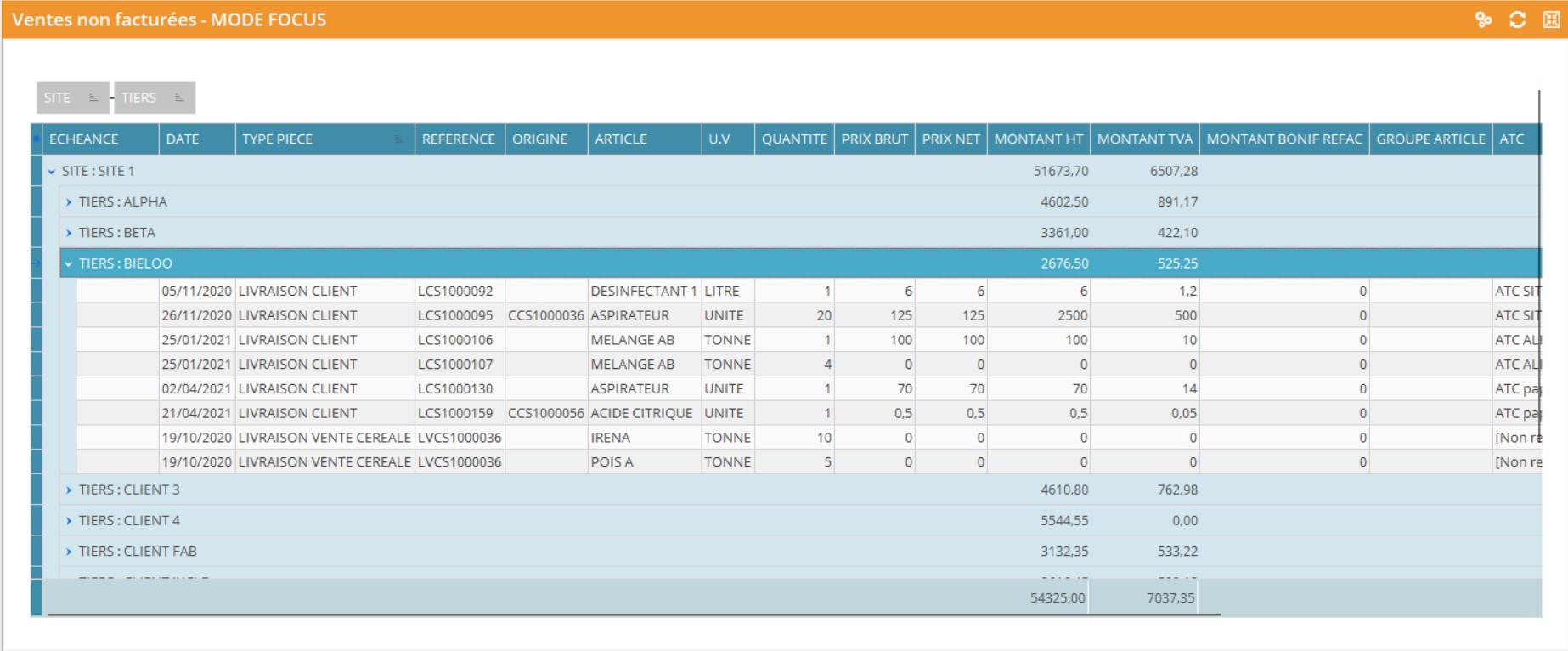The width and height of the screenshot is (1568, 651).
Task: Collapse the TIERS : BIELOO group
Action: 69,264
